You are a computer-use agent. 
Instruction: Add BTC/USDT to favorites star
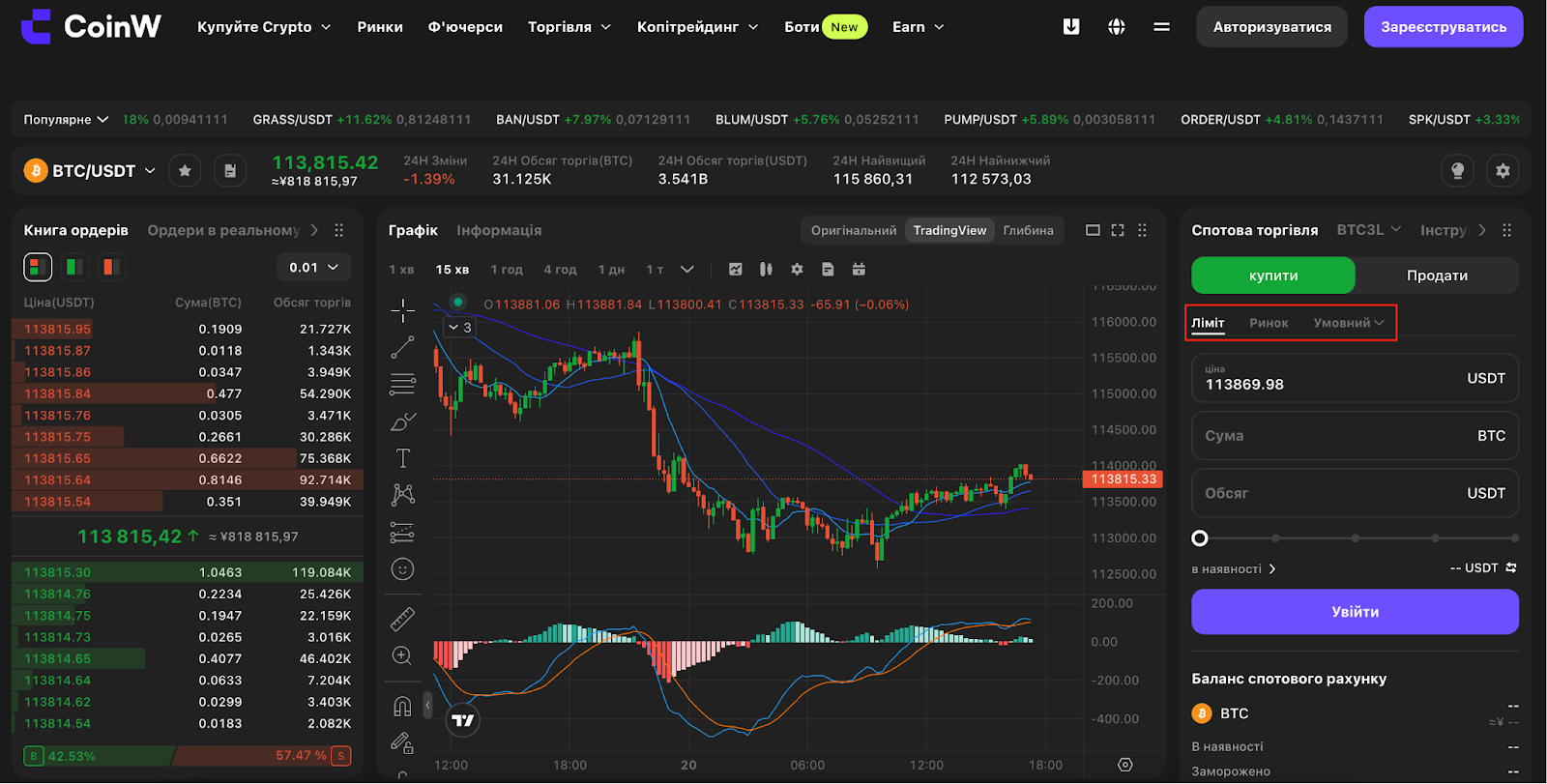185,171
